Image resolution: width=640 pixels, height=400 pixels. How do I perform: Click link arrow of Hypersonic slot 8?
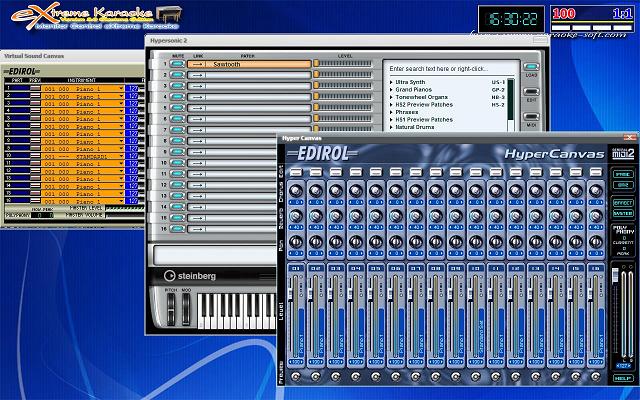coord(197,141)
